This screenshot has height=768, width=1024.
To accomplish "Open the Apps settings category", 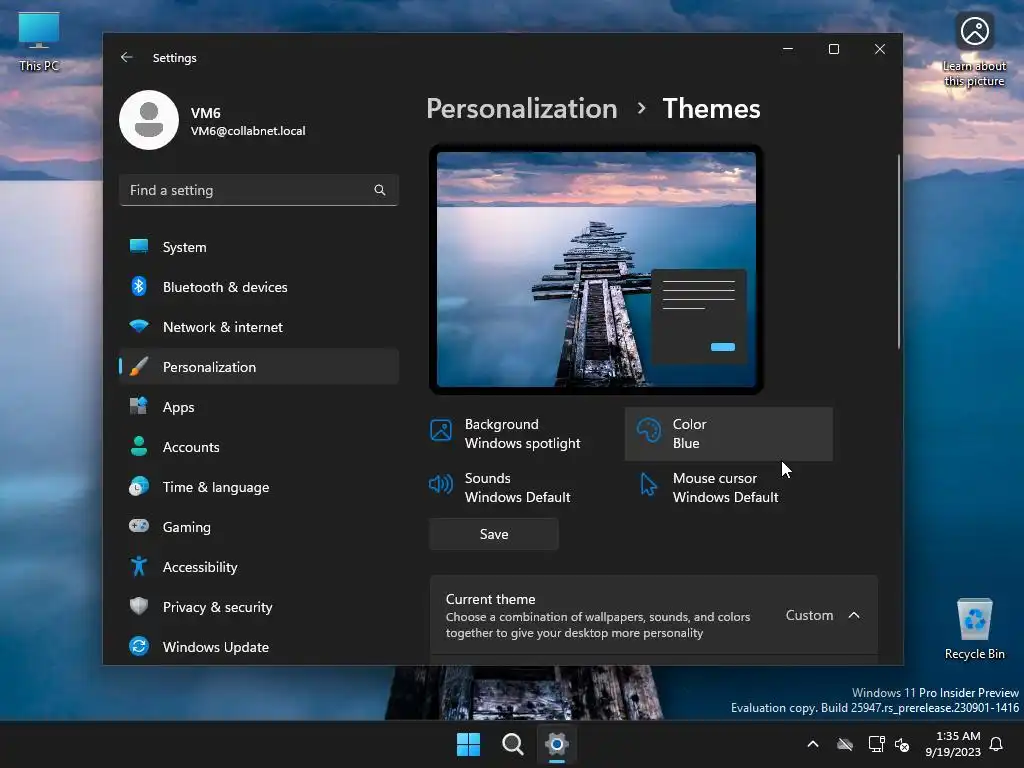I will point(259,406).
